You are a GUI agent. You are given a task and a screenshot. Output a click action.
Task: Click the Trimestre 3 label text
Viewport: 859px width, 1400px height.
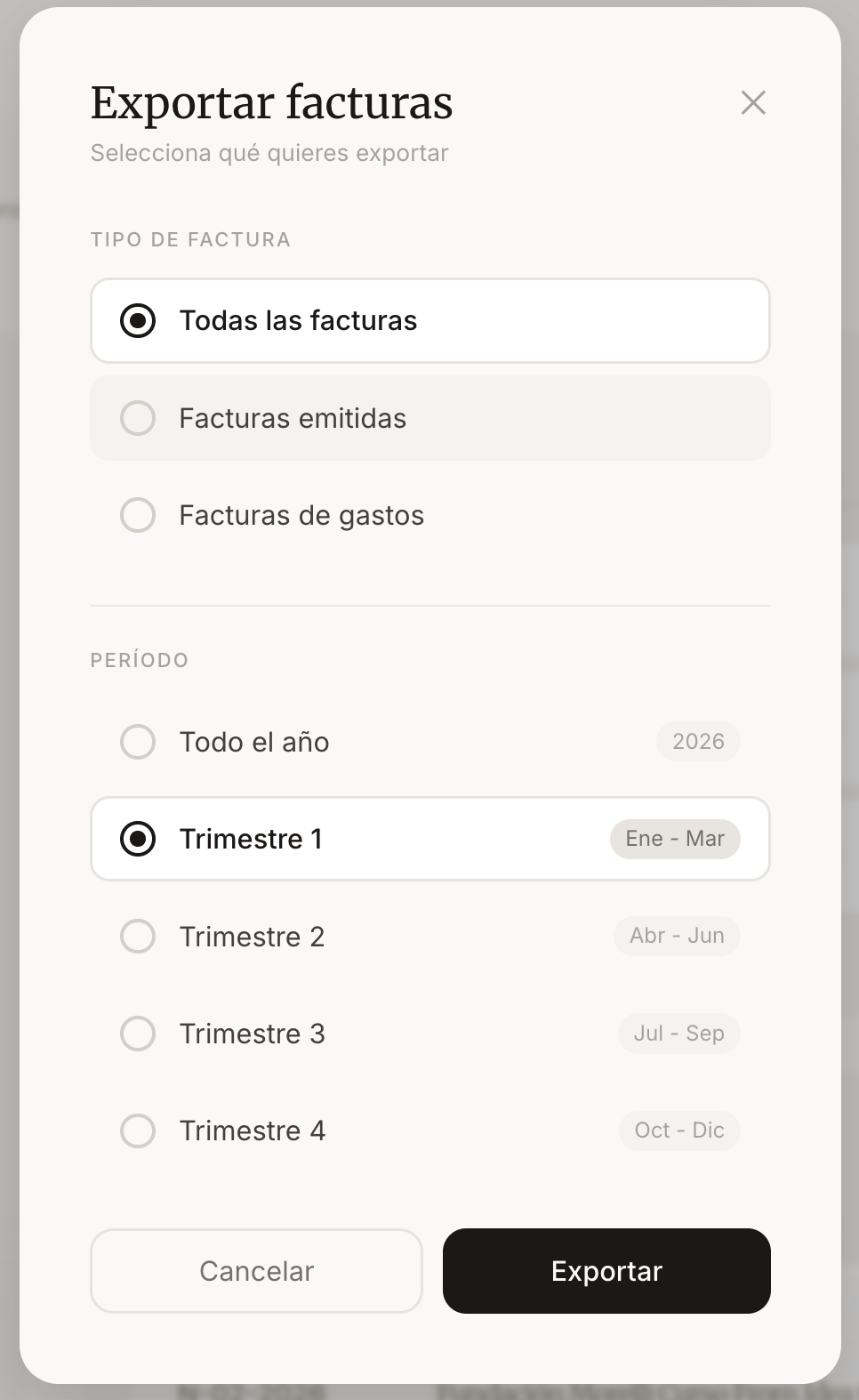253,1034
